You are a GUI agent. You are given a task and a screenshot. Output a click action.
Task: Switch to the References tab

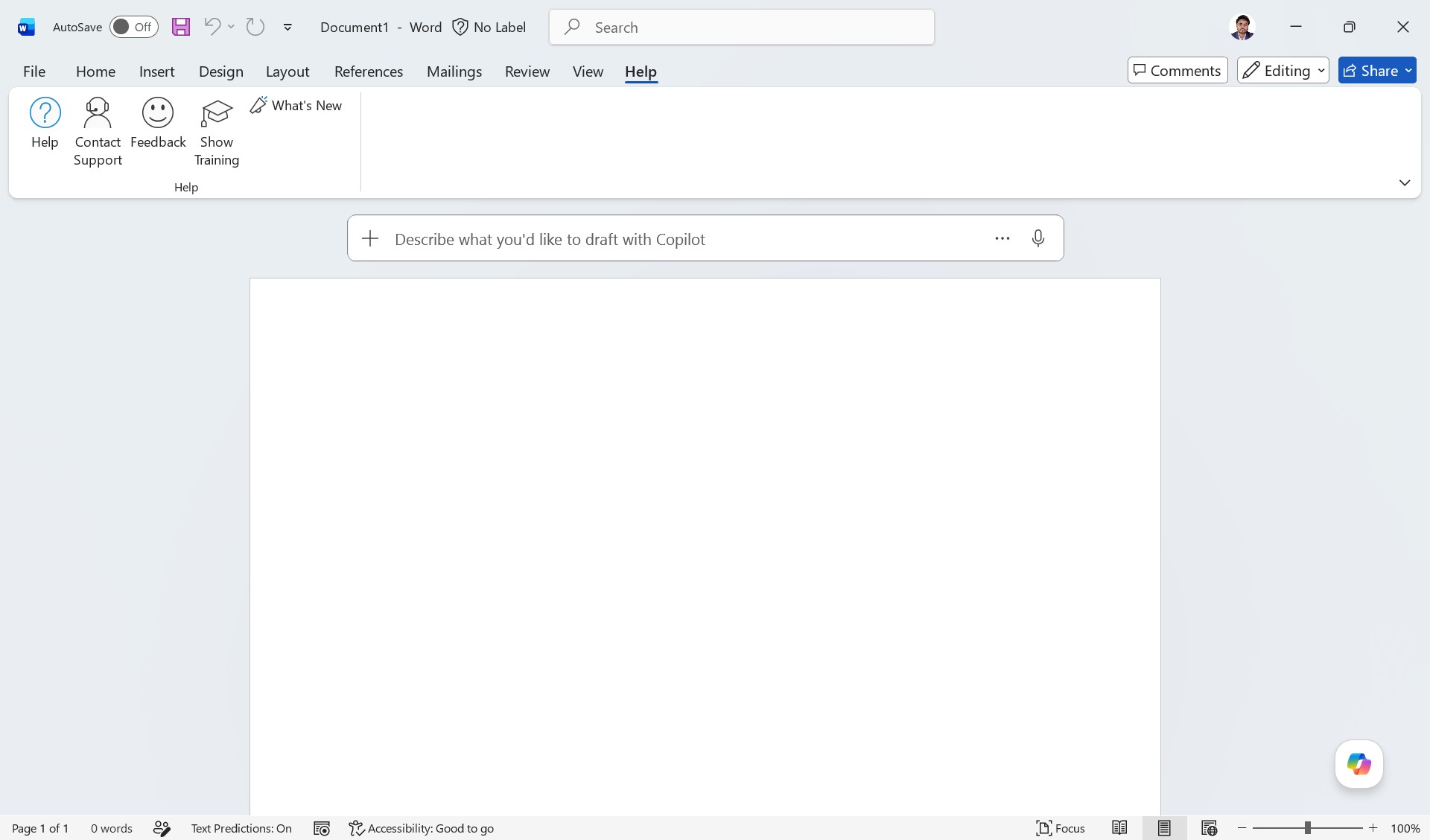(x=369, y=71)
